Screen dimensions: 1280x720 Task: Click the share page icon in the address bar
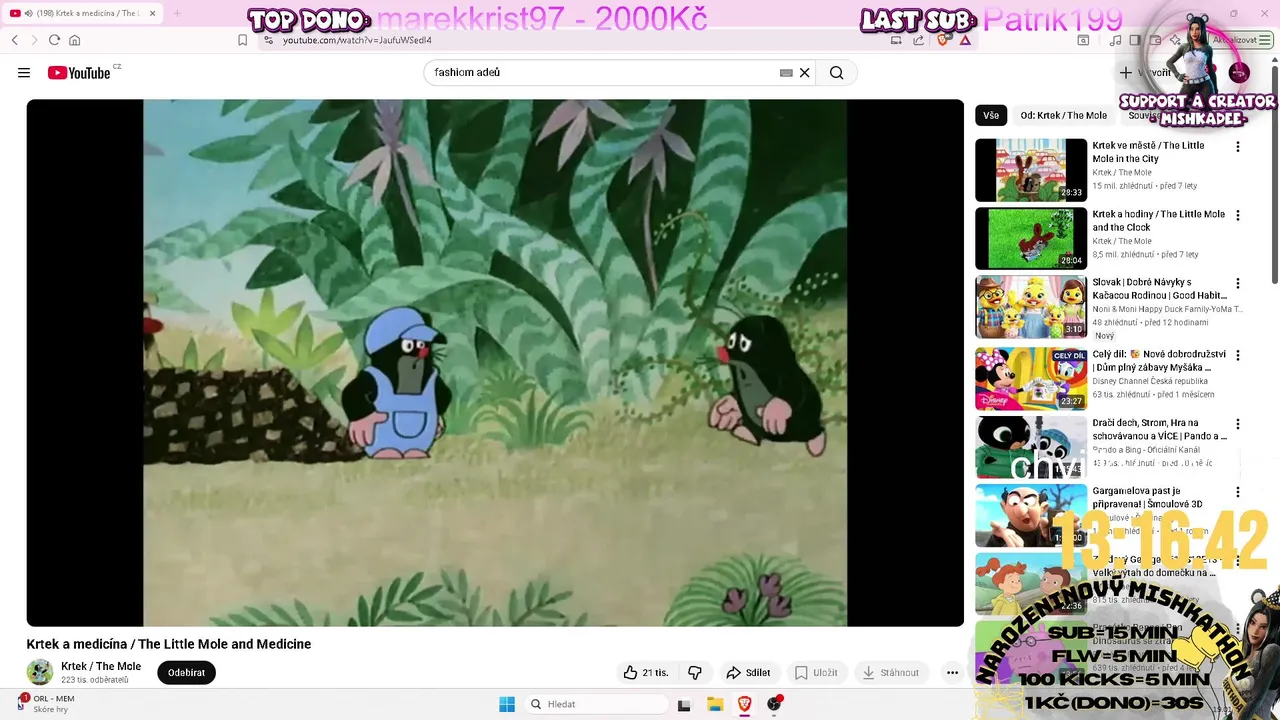918,40
